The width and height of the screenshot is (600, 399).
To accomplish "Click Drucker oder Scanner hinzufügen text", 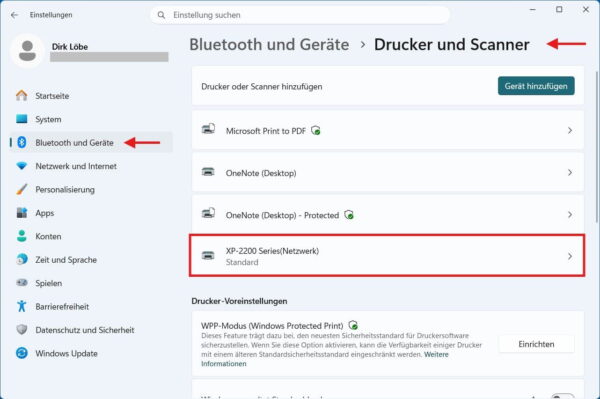I will tap(262, 86).
